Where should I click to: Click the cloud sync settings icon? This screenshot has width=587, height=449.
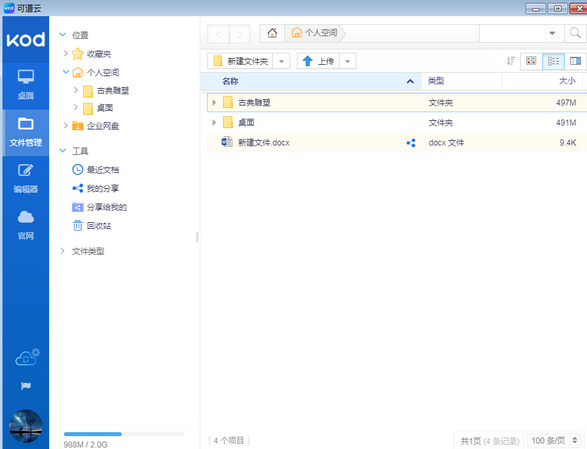(27, 357)
